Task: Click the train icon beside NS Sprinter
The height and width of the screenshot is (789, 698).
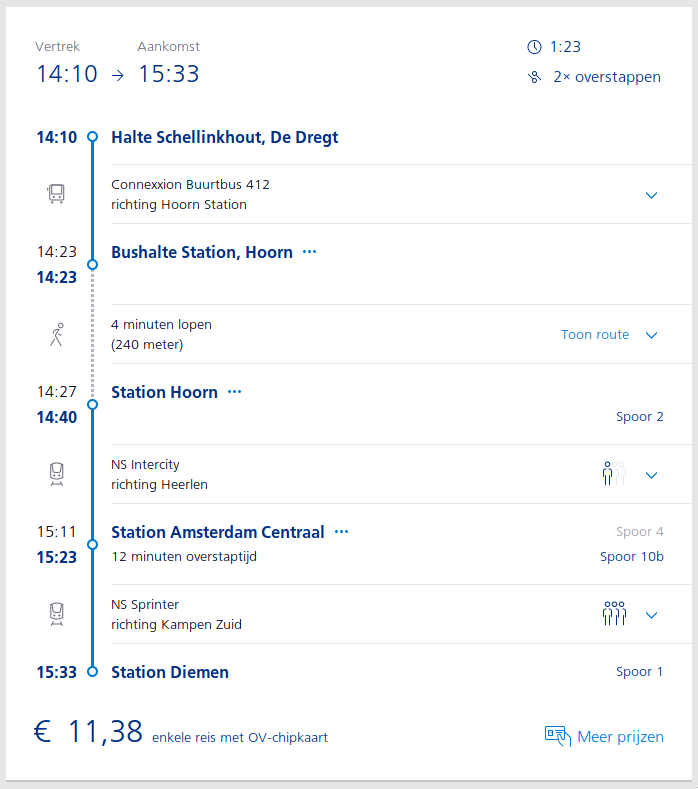Action: point(57,614)
